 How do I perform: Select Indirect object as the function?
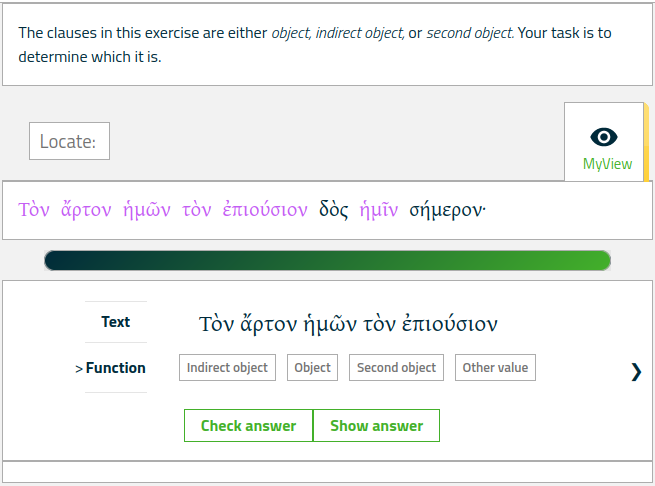227,368
